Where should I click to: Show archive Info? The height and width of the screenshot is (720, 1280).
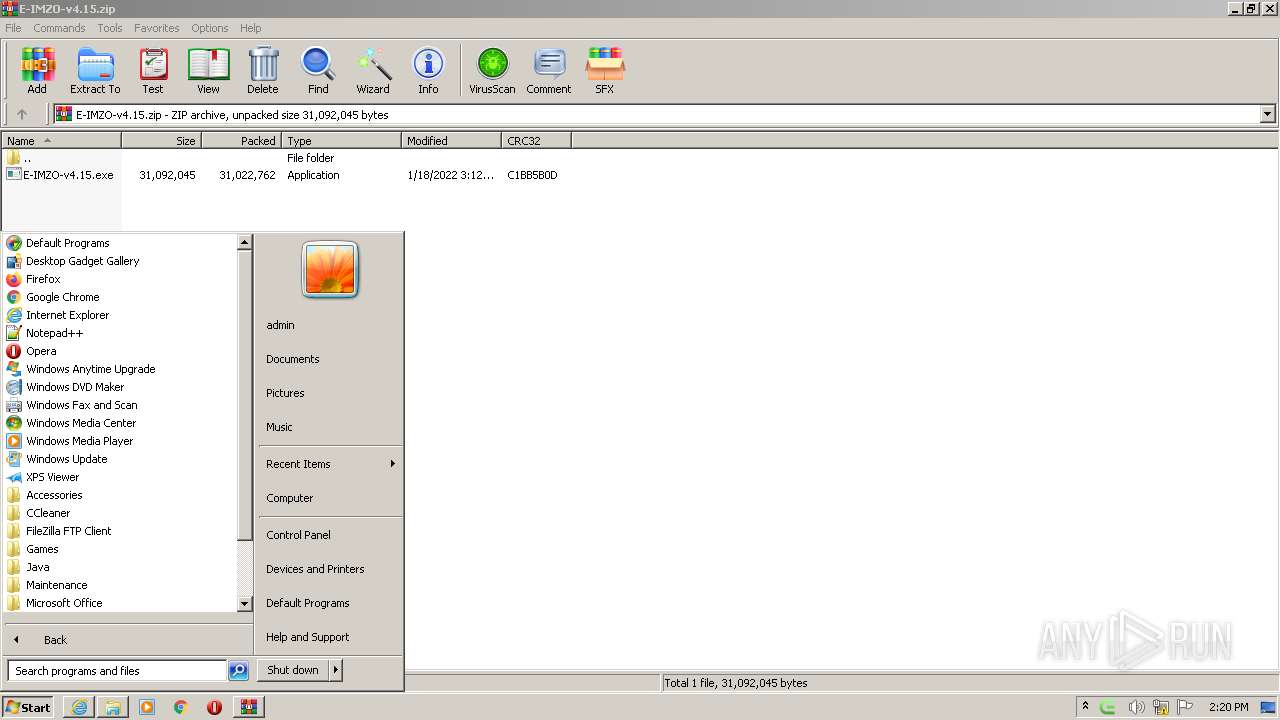pyautogui.click(x=428, y=70)
